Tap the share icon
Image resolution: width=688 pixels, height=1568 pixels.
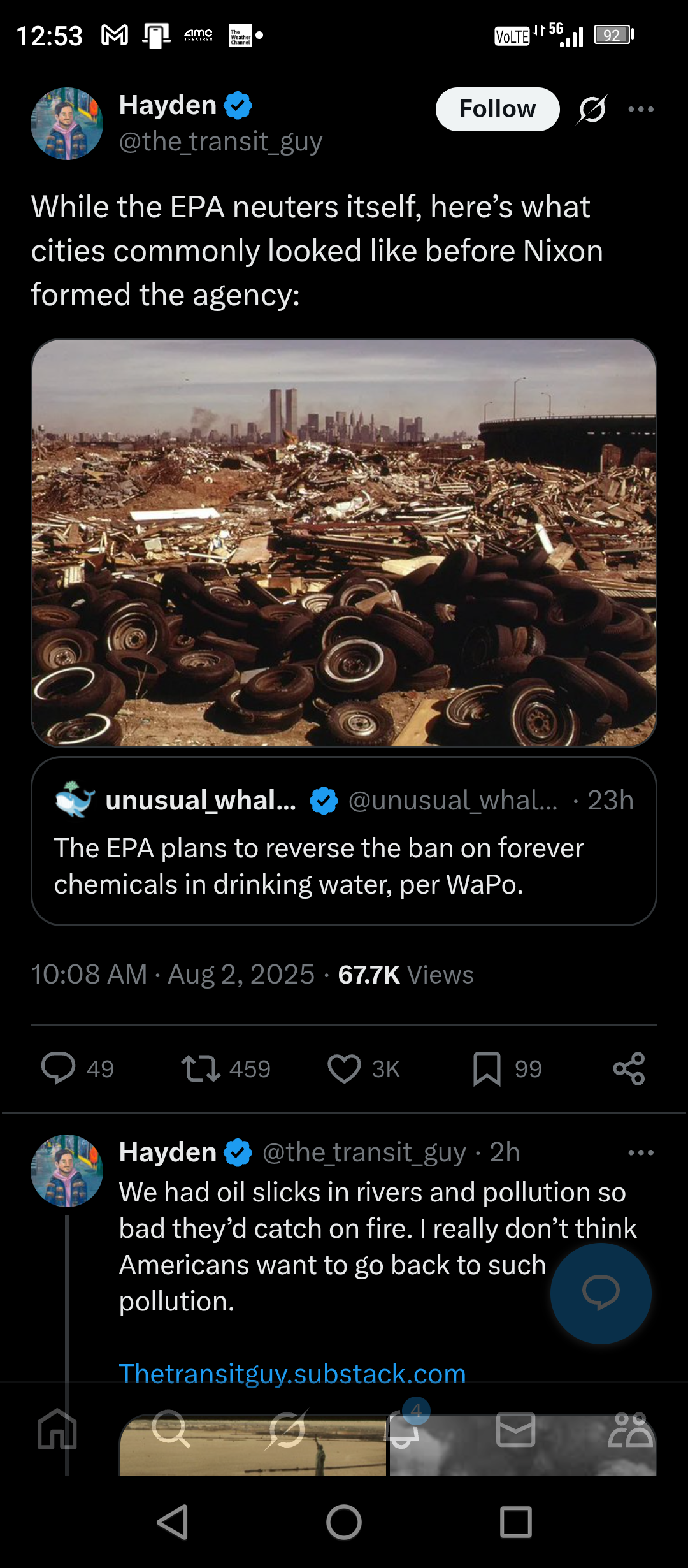click(629, 1069)
